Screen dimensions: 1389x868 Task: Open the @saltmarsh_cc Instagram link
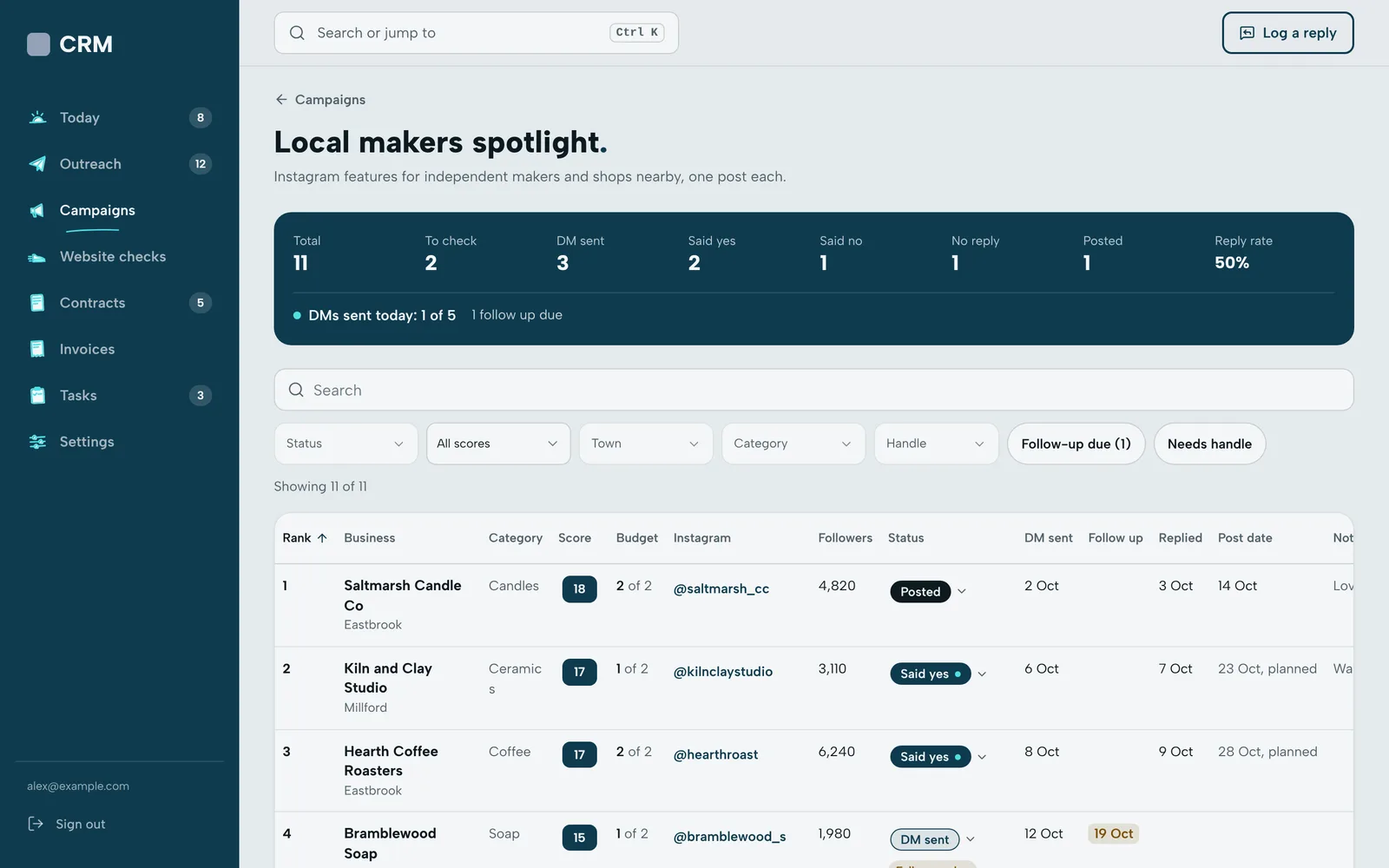tap(721, 589)
